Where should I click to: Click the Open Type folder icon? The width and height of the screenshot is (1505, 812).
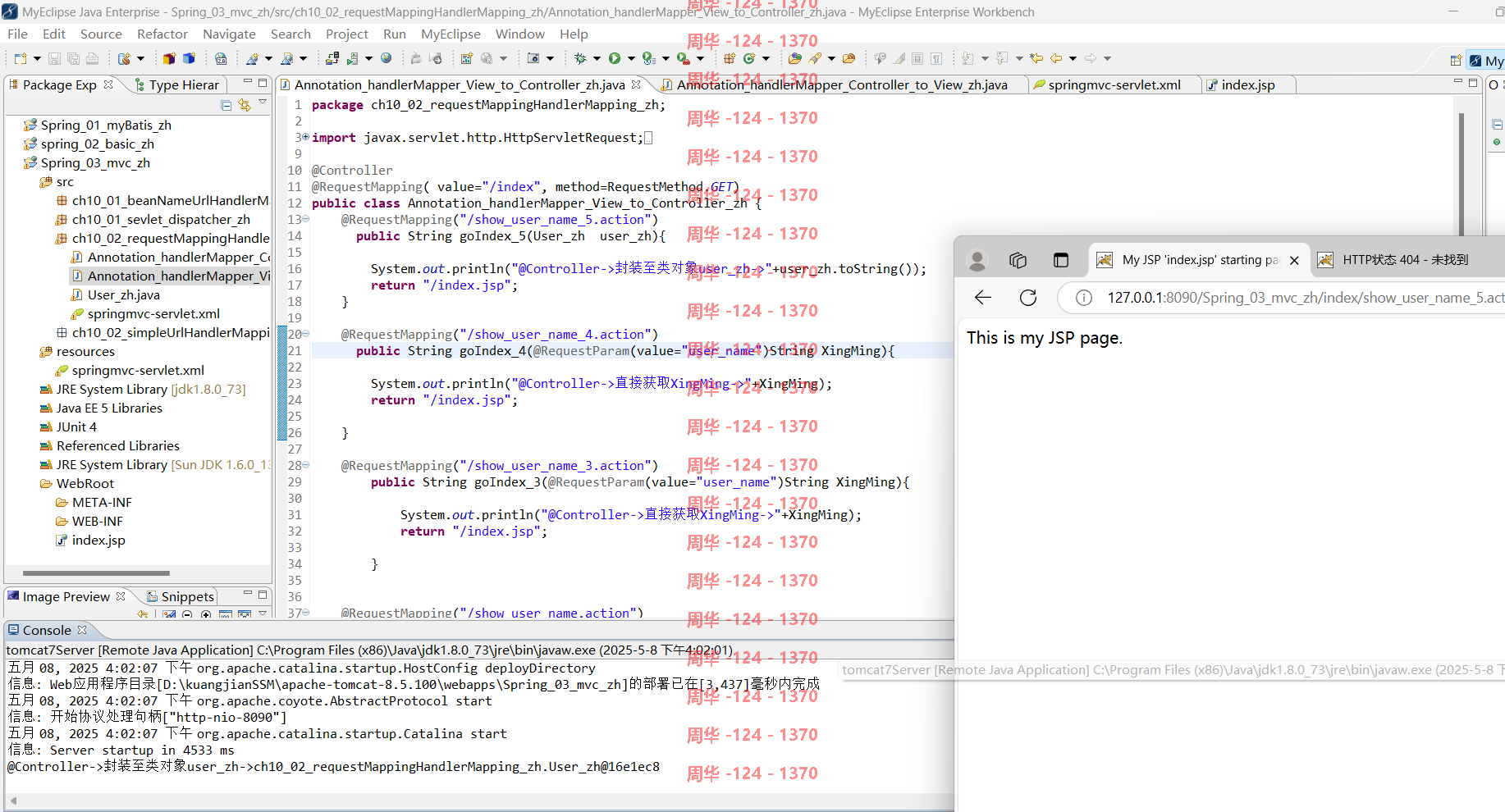pyautogui.click(x=794, y=58)
